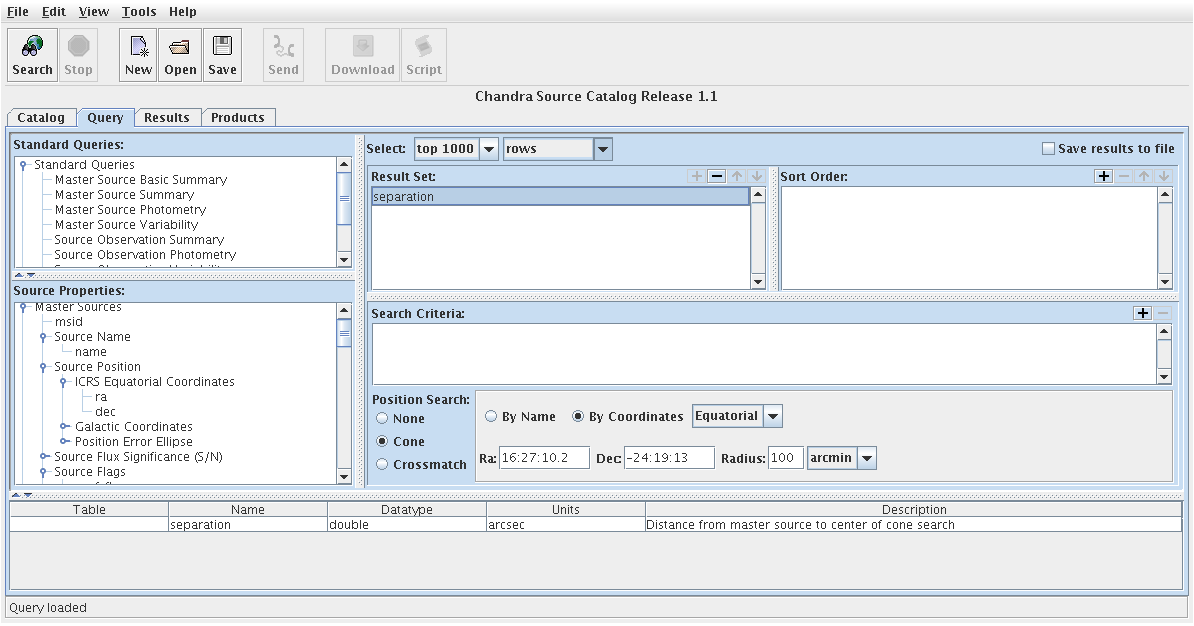
Task: Select Master Source Photometry query
Action: 130,209
